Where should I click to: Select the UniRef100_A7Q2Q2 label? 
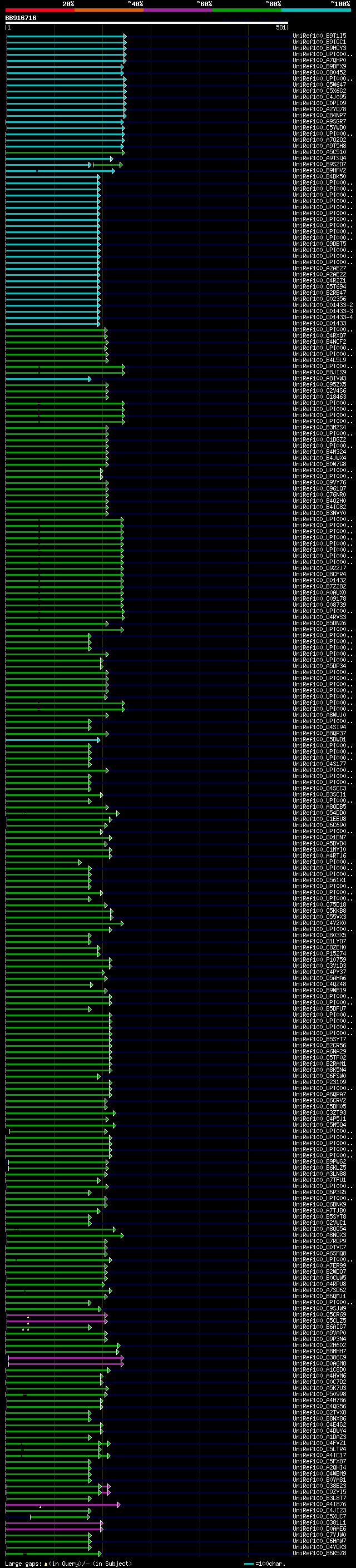(319, 140)
